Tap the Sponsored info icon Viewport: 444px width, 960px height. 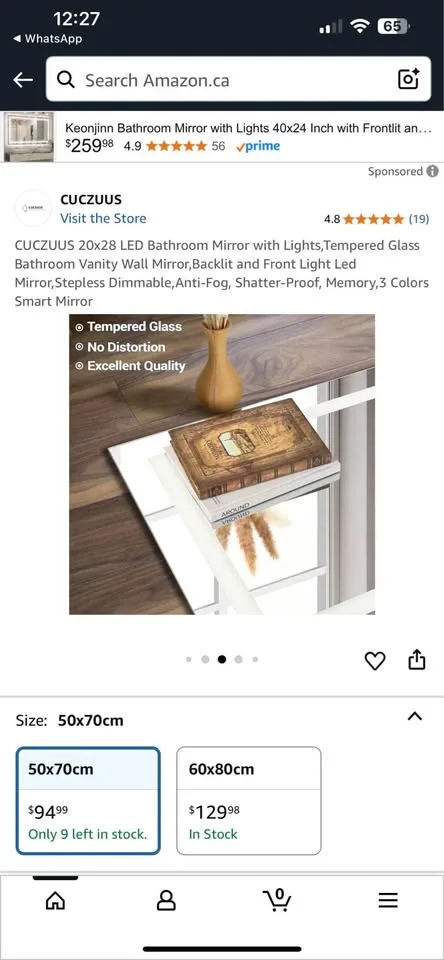pyautogui.click(x=432, y=171)
